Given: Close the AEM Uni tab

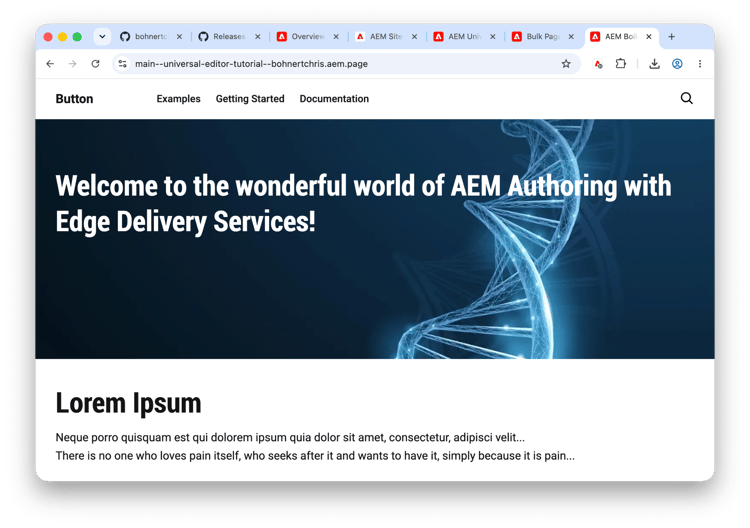Looking at the screenshot, I should (493, 36).
